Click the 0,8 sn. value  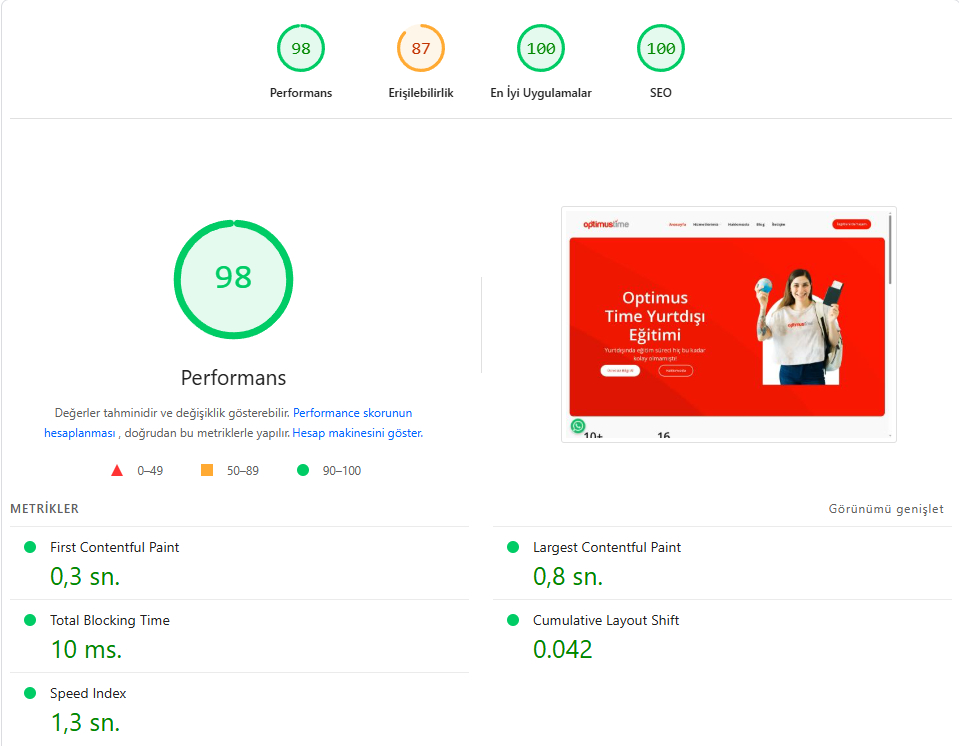(x=568, y=577)
